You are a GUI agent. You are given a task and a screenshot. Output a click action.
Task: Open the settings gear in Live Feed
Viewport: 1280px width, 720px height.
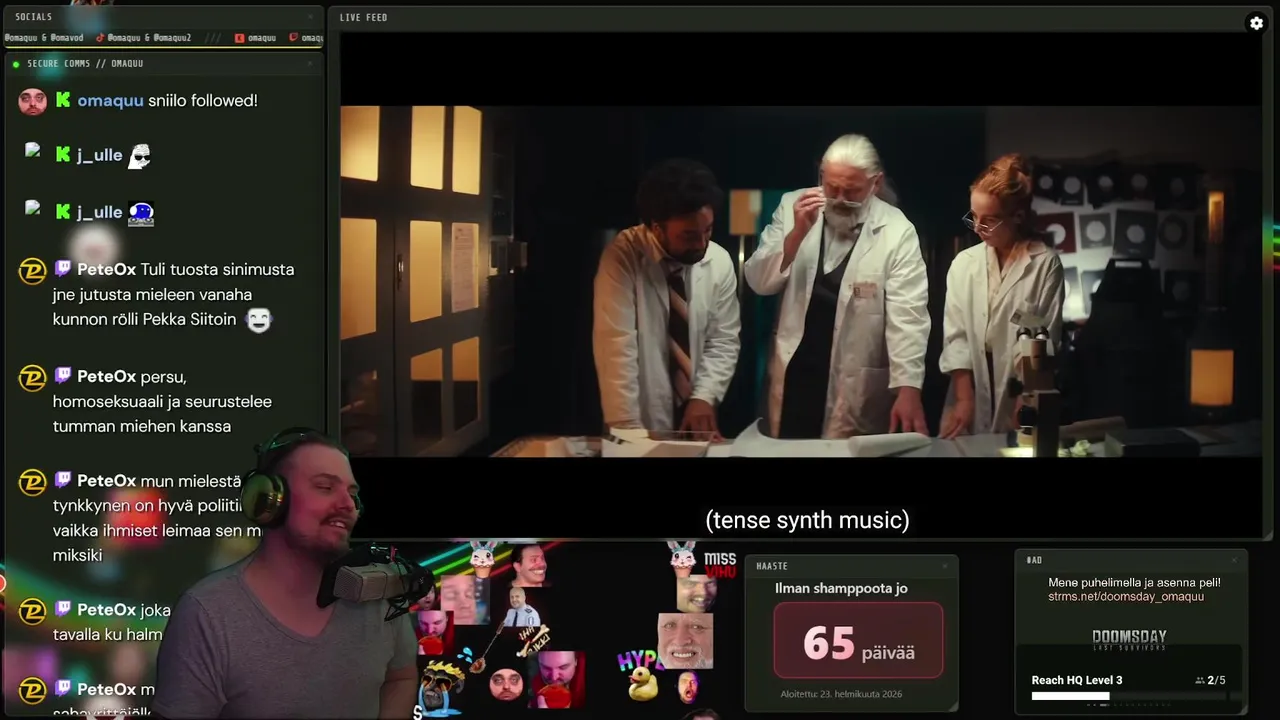1256,23
